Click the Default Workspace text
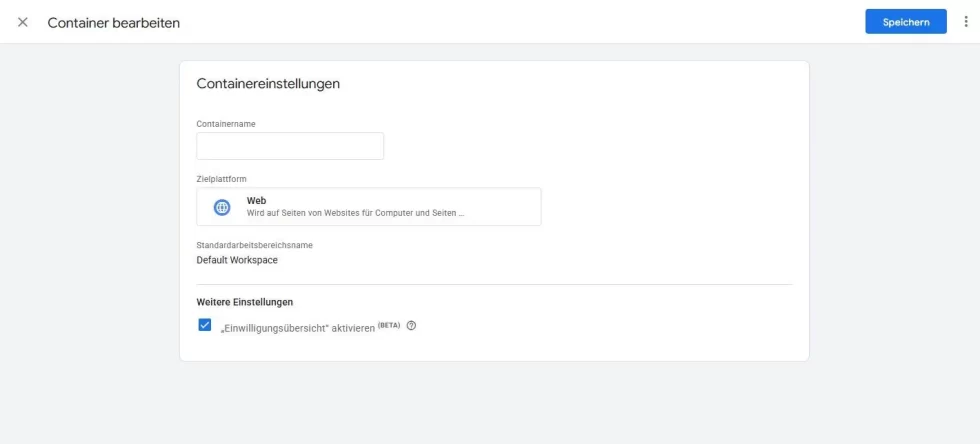This screenshot has width=980, height=444. [x=237, y=260]
